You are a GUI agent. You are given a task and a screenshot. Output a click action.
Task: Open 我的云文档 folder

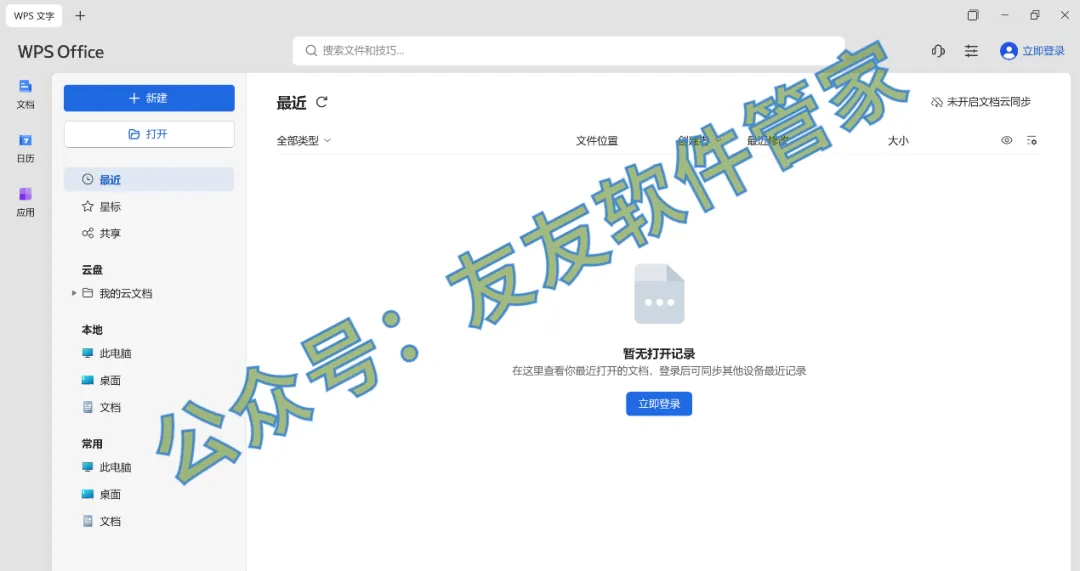pos(118,293)
